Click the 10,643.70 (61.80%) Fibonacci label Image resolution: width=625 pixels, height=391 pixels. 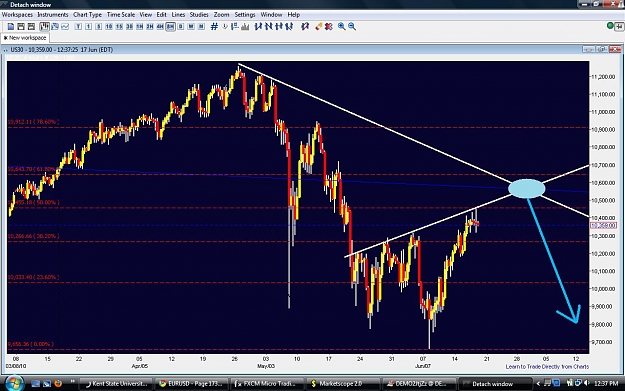[32, 169]
